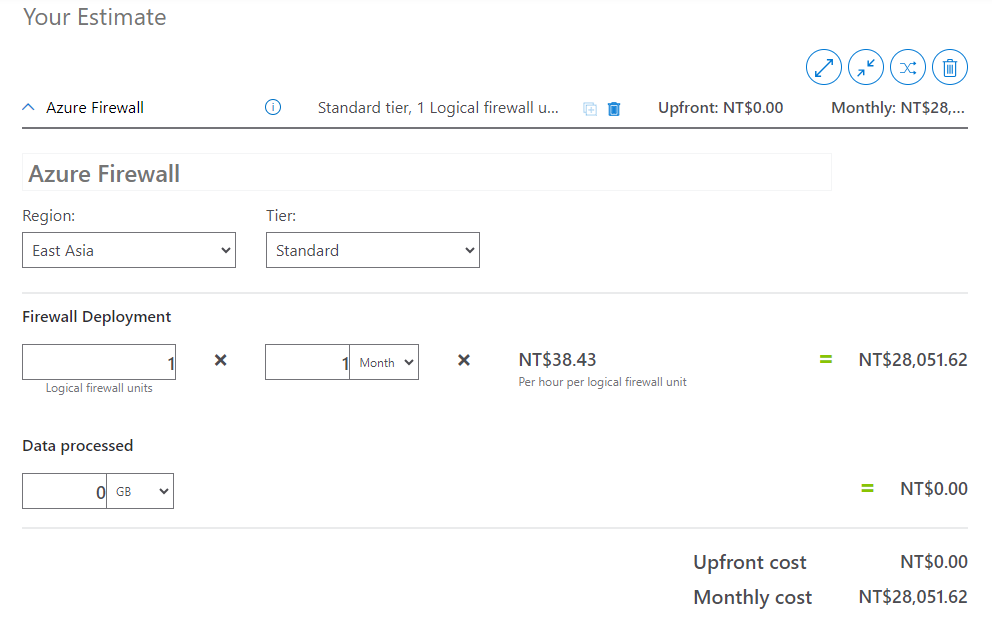Click the Upfront cost NT$0.00 value

[934, 562]
